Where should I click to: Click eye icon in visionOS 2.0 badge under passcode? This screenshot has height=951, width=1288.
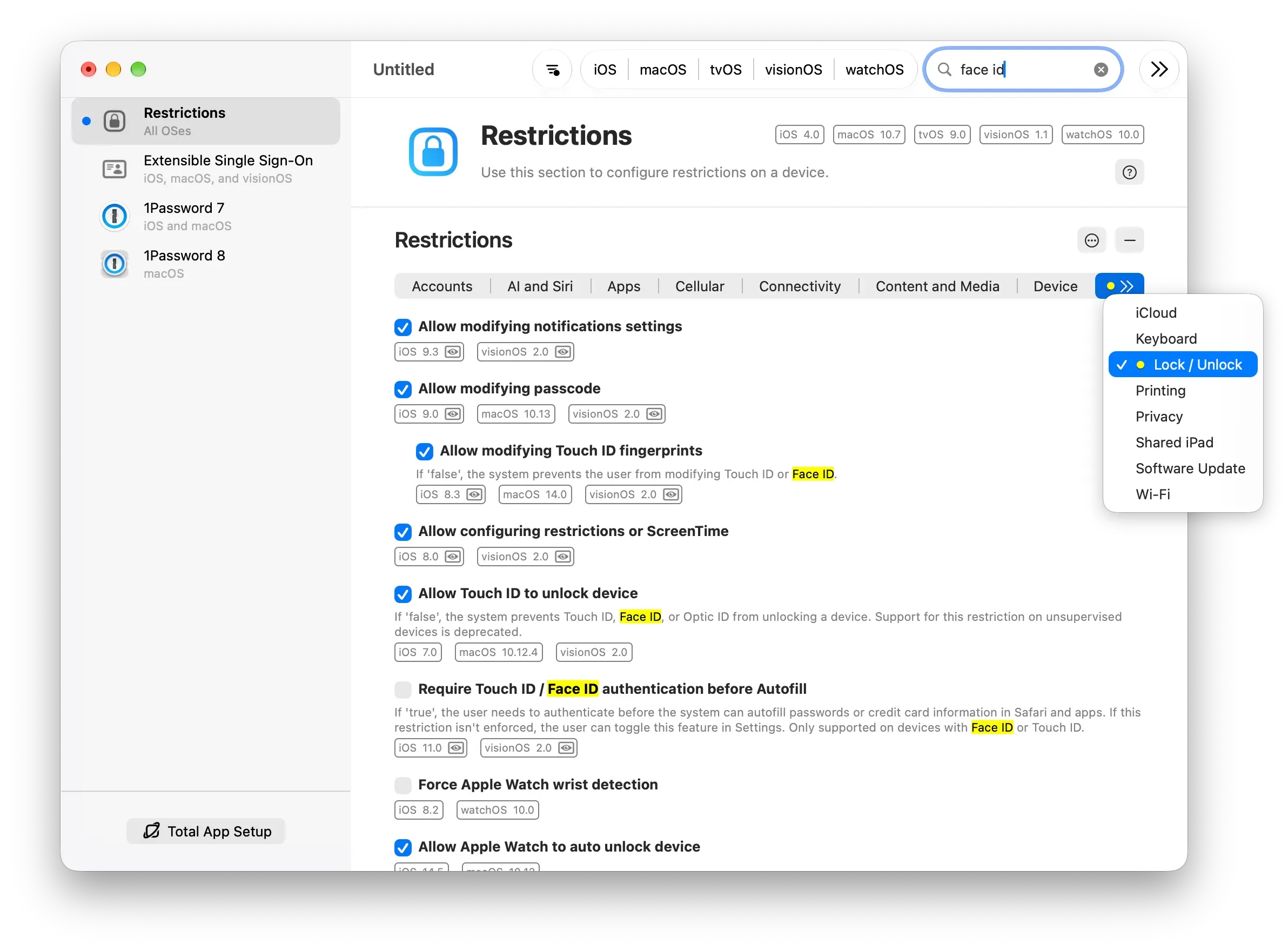click(x=654, y=414)
